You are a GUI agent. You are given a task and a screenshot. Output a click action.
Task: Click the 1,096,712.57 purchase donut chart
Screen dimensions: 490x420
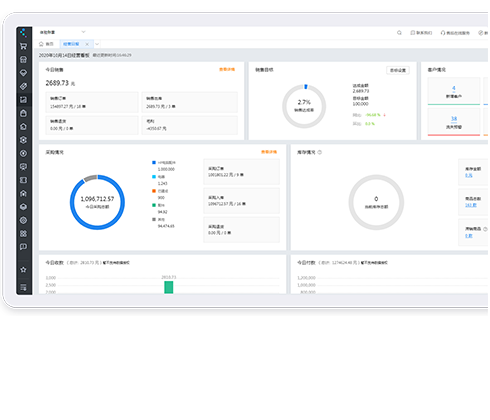pyautogui.click(x=97, y=202)
